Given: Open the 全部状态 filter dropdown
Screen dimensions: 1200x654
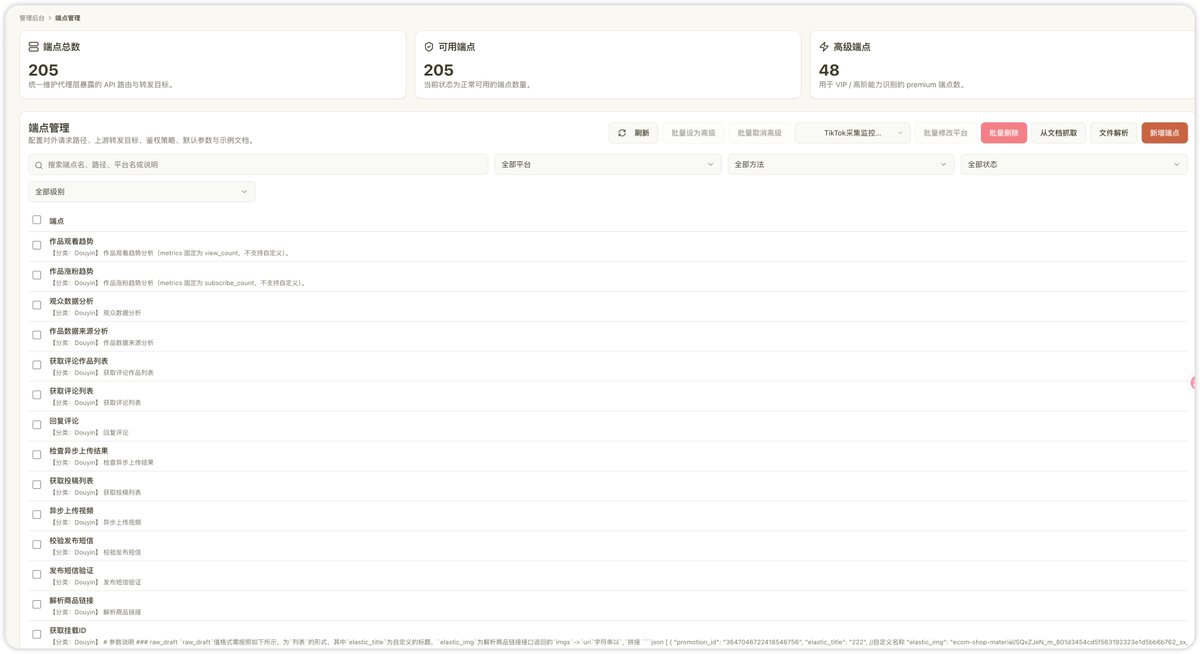Looking at the screenshot, I should [1074, 164].
